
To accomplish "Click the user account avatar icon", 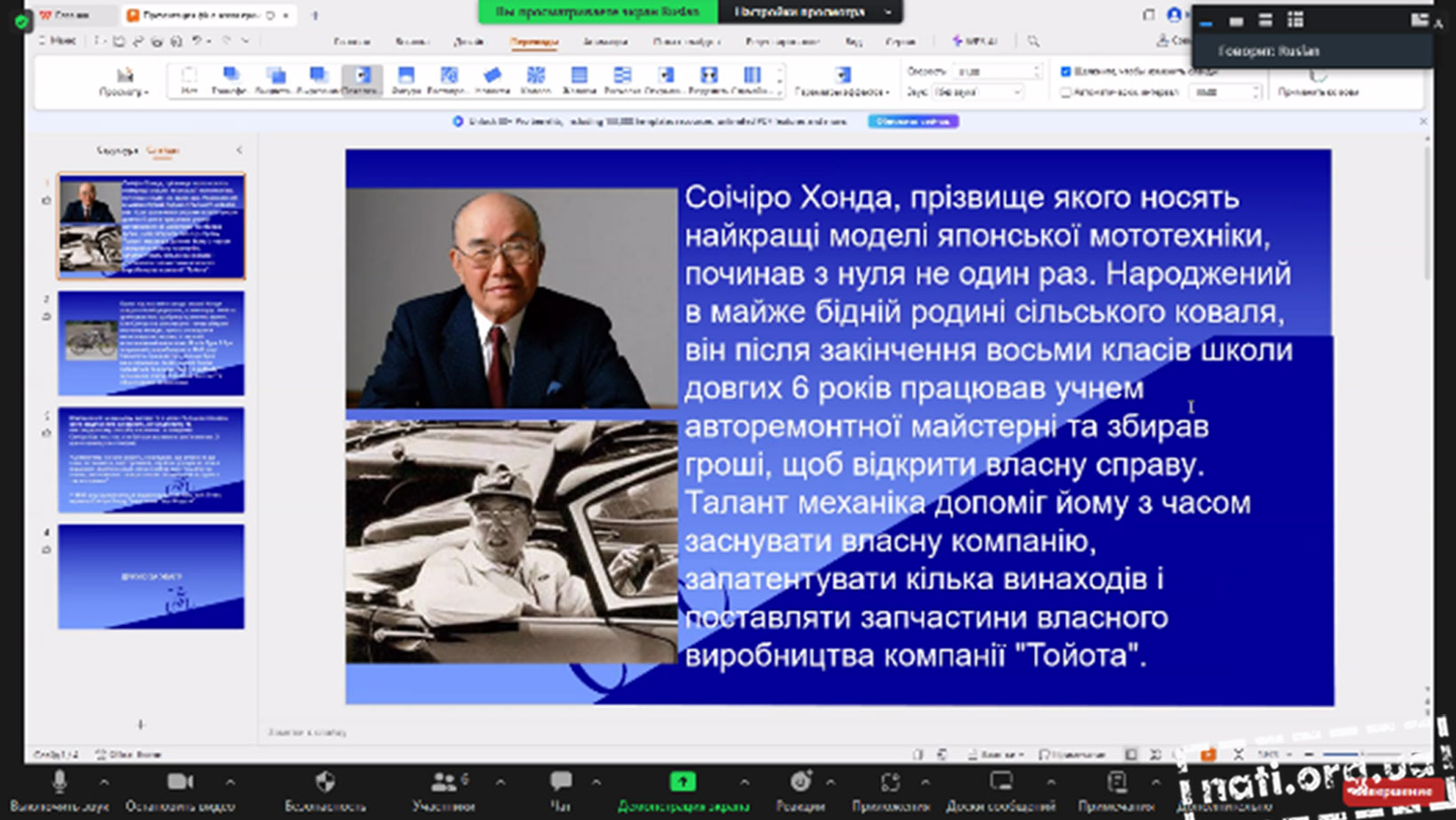I will [1174, 15].
